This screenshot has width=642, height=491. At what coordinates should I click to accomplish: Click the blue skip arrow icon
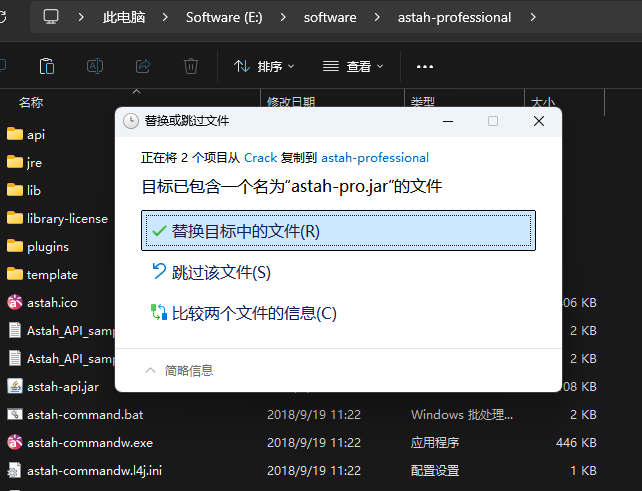[159, 271]
